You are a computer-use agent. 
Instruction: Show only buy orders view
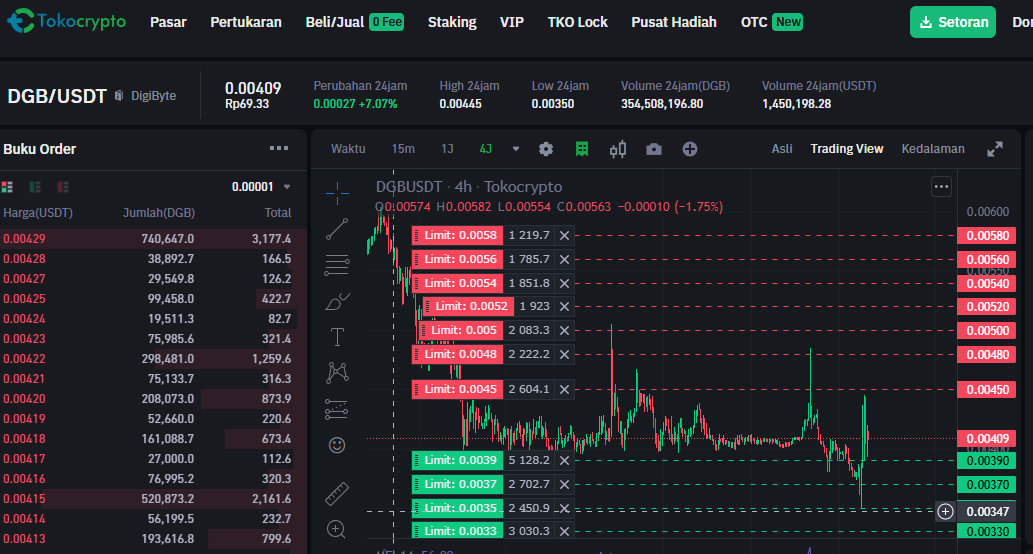pos(35,187)
